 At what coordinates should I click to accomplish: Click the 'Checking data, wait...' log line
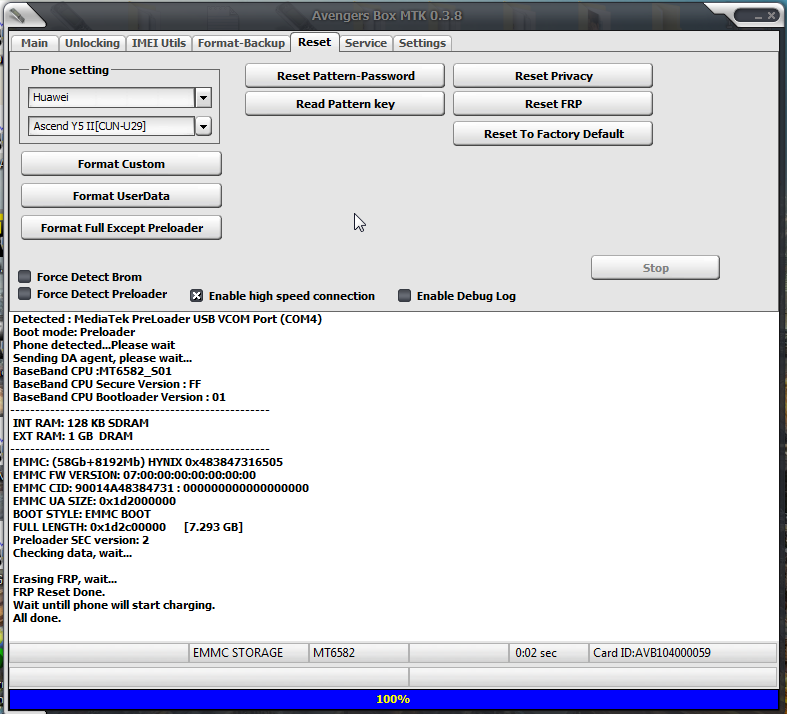[72, 553]
